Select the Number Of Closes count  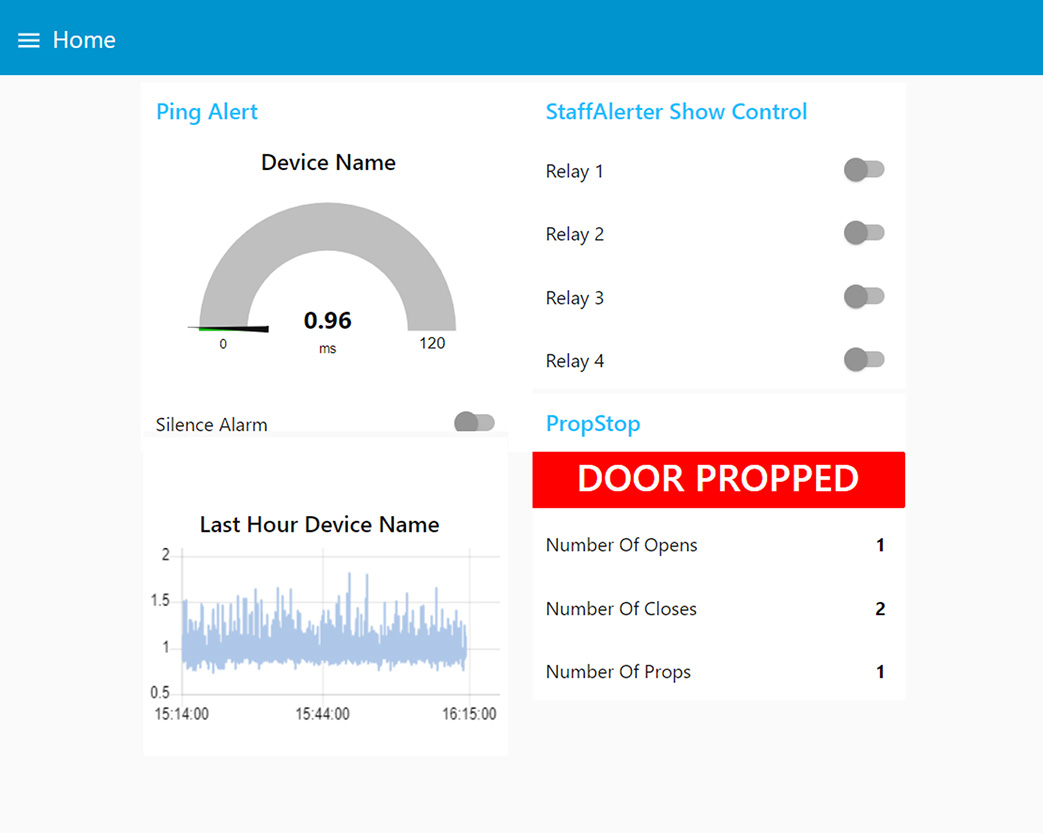click(x=879, y=608)
